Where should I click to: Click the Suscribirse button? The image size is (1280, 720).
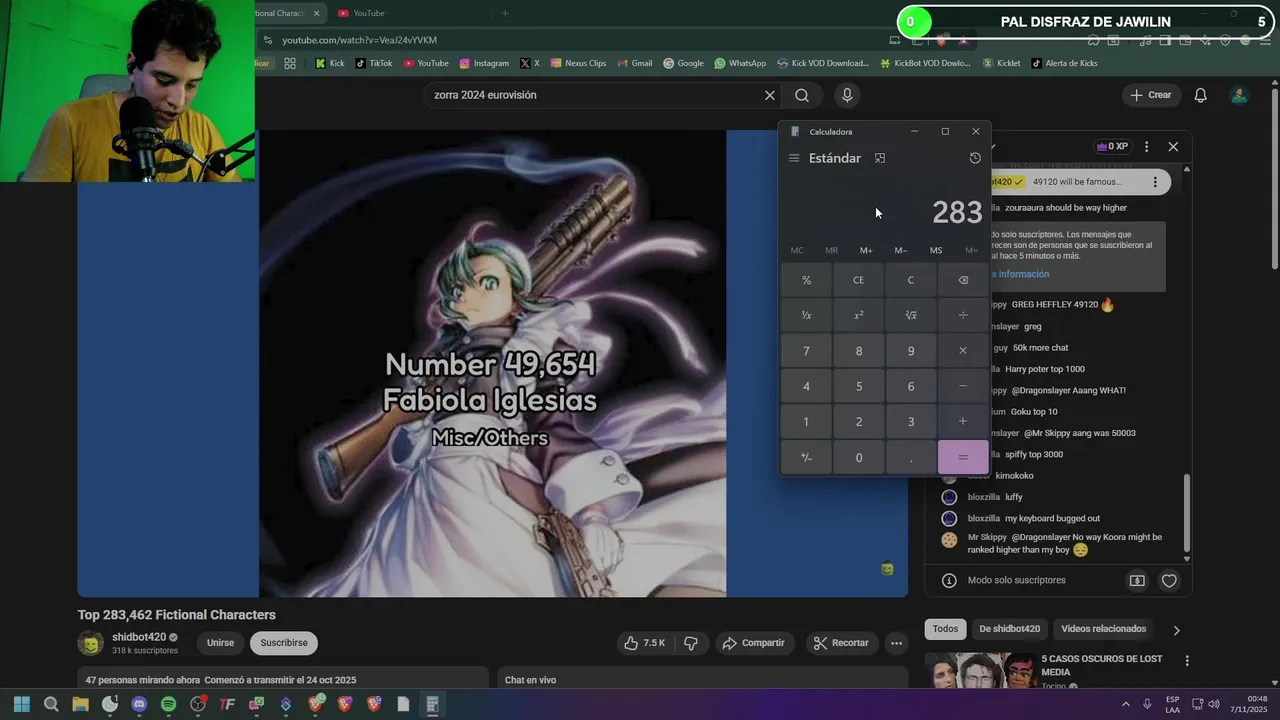(x=284, y=643)
